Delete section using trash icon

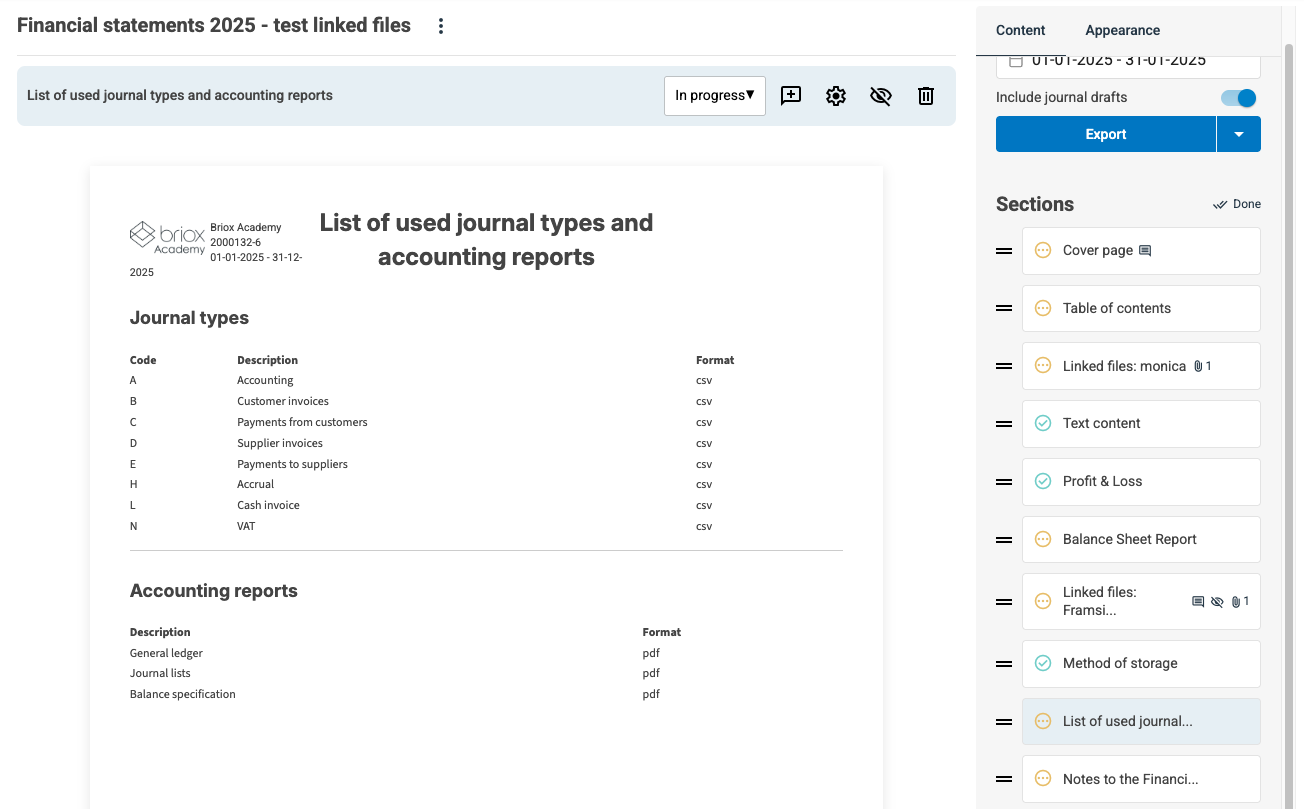[926, 96]
